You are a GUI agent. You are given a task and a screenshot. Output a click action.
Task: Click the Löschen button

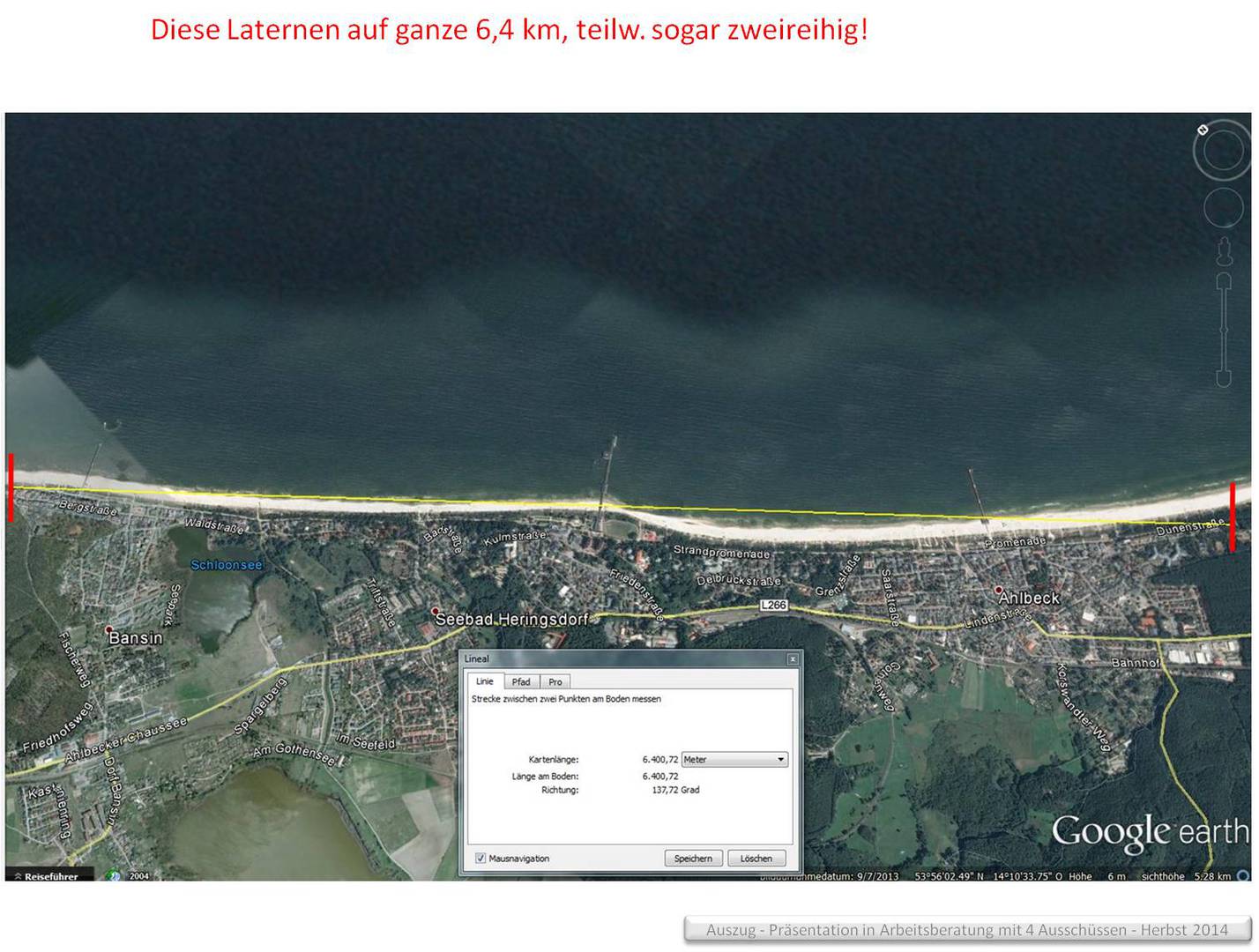(x=756, y=858)
